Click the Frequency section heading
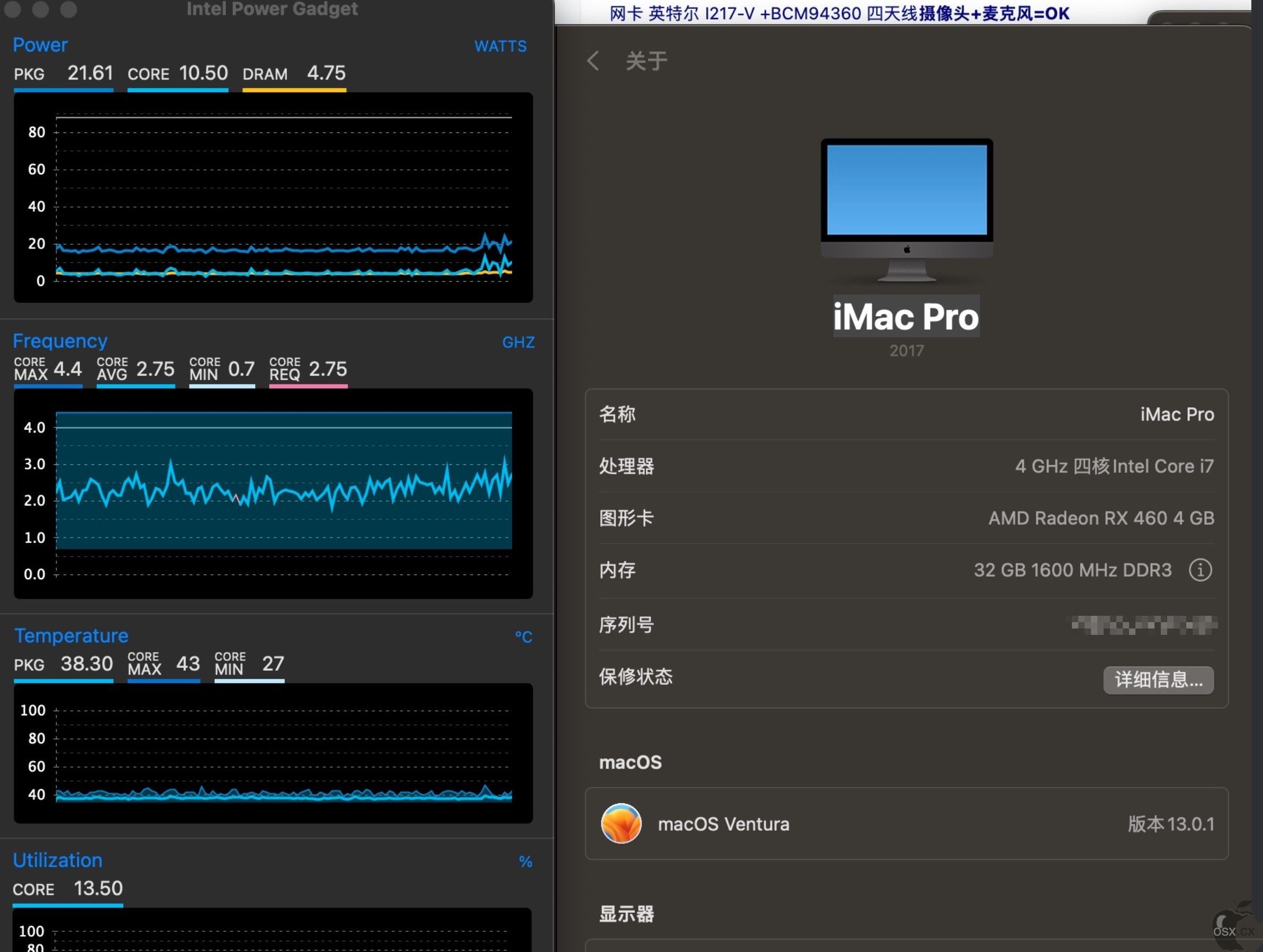Screen dimensions: 1263x952 [60, 340]
